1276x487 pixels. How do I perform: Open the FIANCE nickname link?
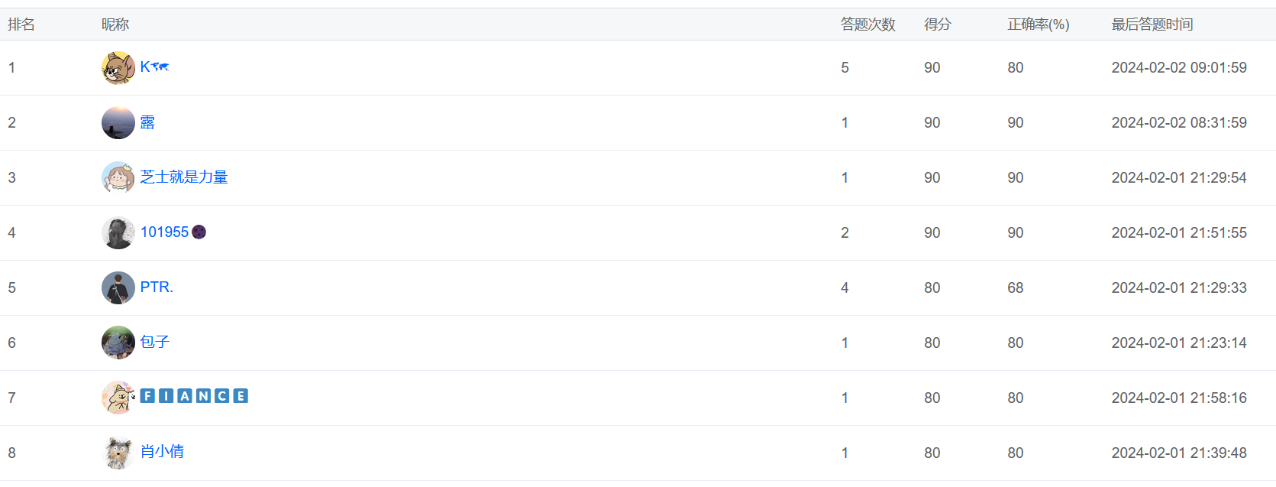coord(194,396)
